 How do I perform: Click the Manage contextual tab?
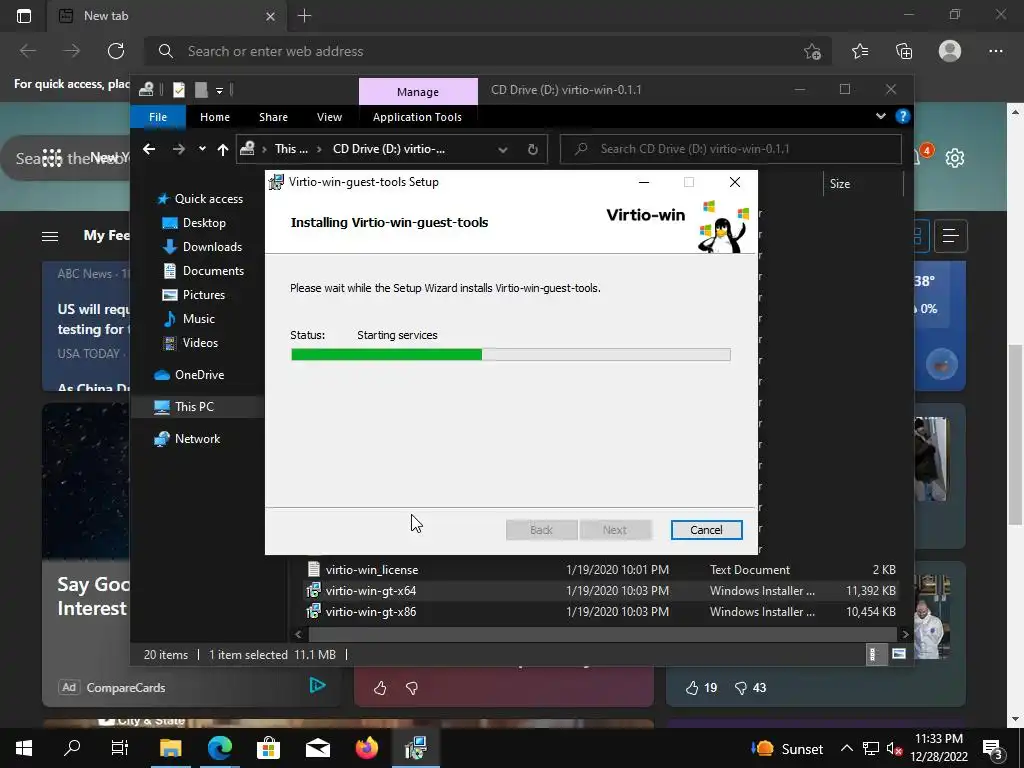point(418,92)
